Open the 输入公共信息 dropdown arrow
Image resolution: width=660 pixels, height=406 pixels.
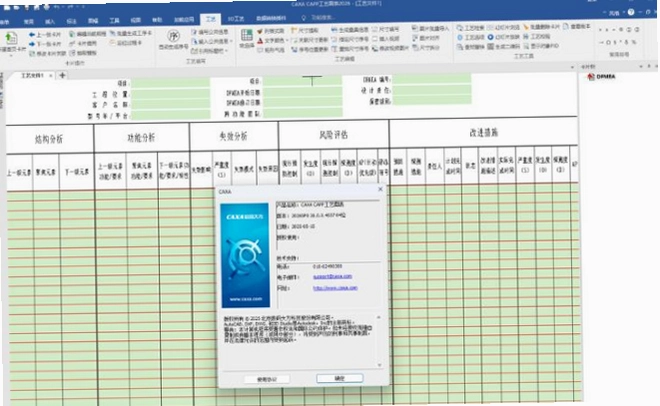click(x=232, y=41)
